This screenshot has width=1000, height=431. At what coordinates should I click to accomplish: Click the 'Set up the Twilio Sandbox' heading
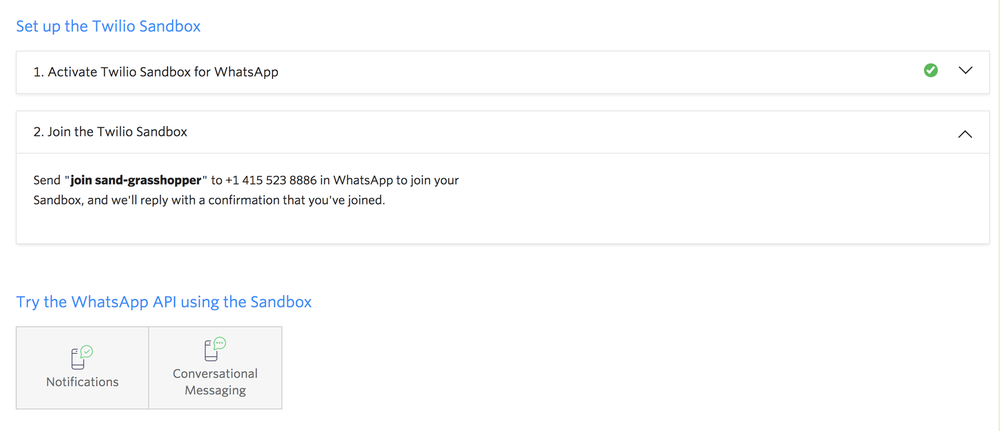point(108,26)
